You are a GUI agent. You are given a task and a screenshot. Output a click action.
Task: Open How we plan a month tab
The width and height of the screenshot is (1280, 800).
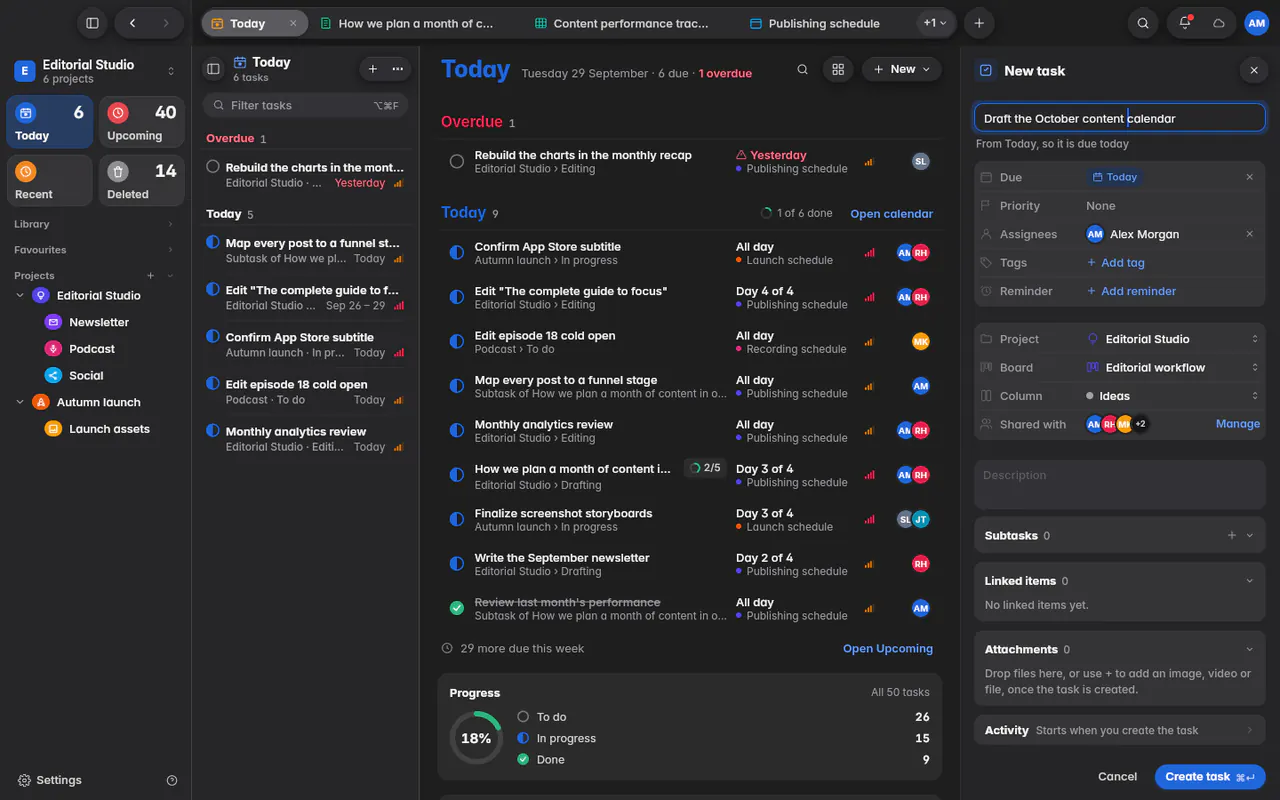tap(408, 23)
